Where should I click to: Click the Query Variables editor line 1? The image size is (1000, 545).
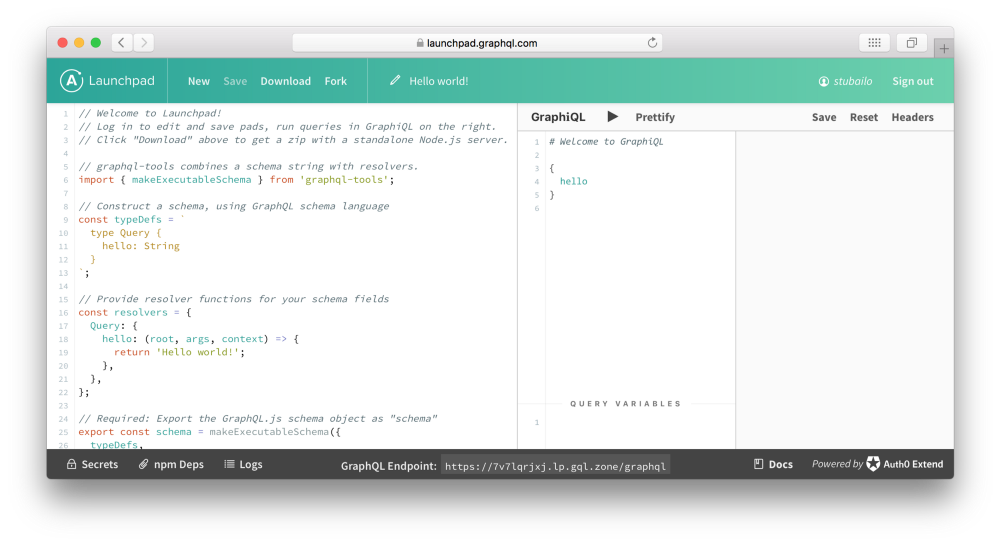[640, 422]
